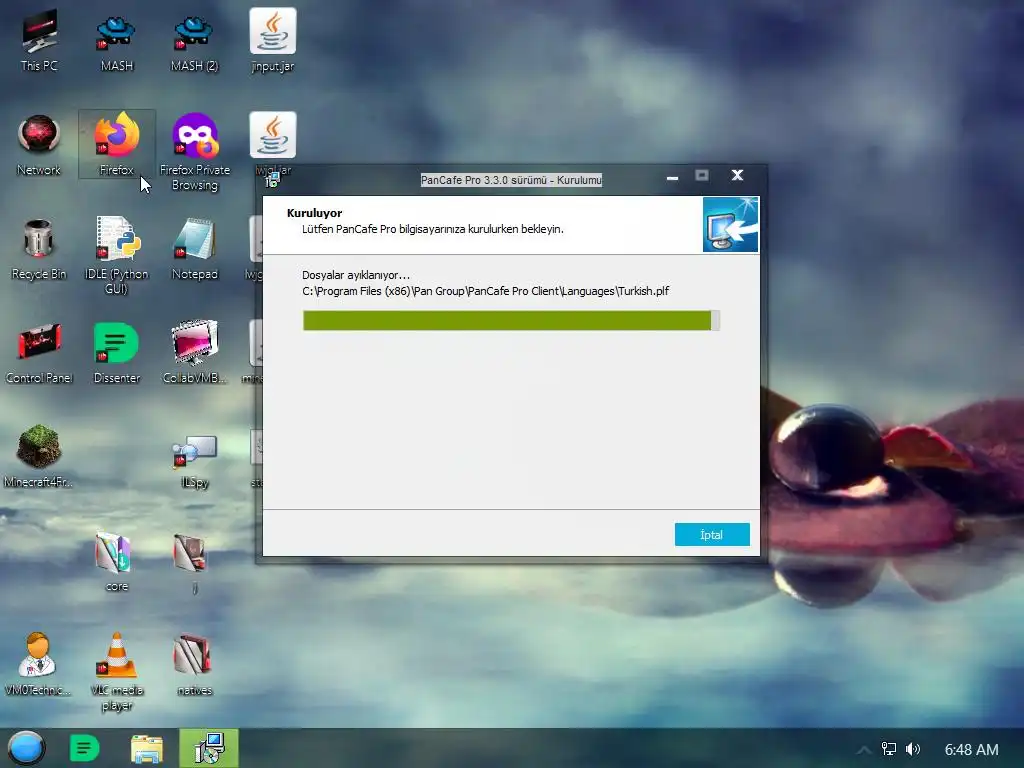Open the Recycle Bin icon
The image size is (1024, 768).
pyautogui.click(x=39, y=249)
